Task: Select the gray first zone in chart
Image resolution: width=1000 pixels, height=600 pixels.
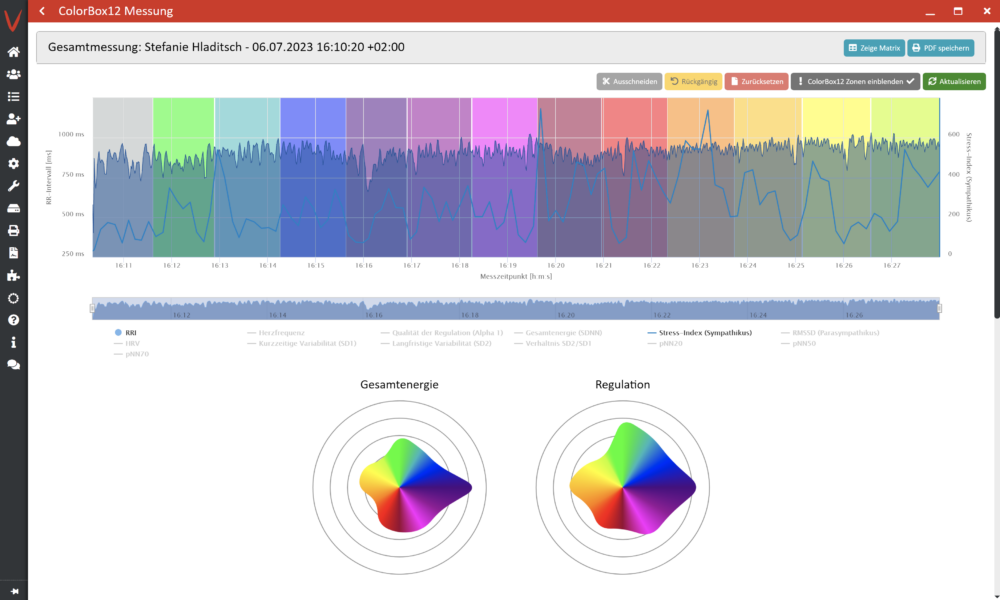Action: point(123,177)
